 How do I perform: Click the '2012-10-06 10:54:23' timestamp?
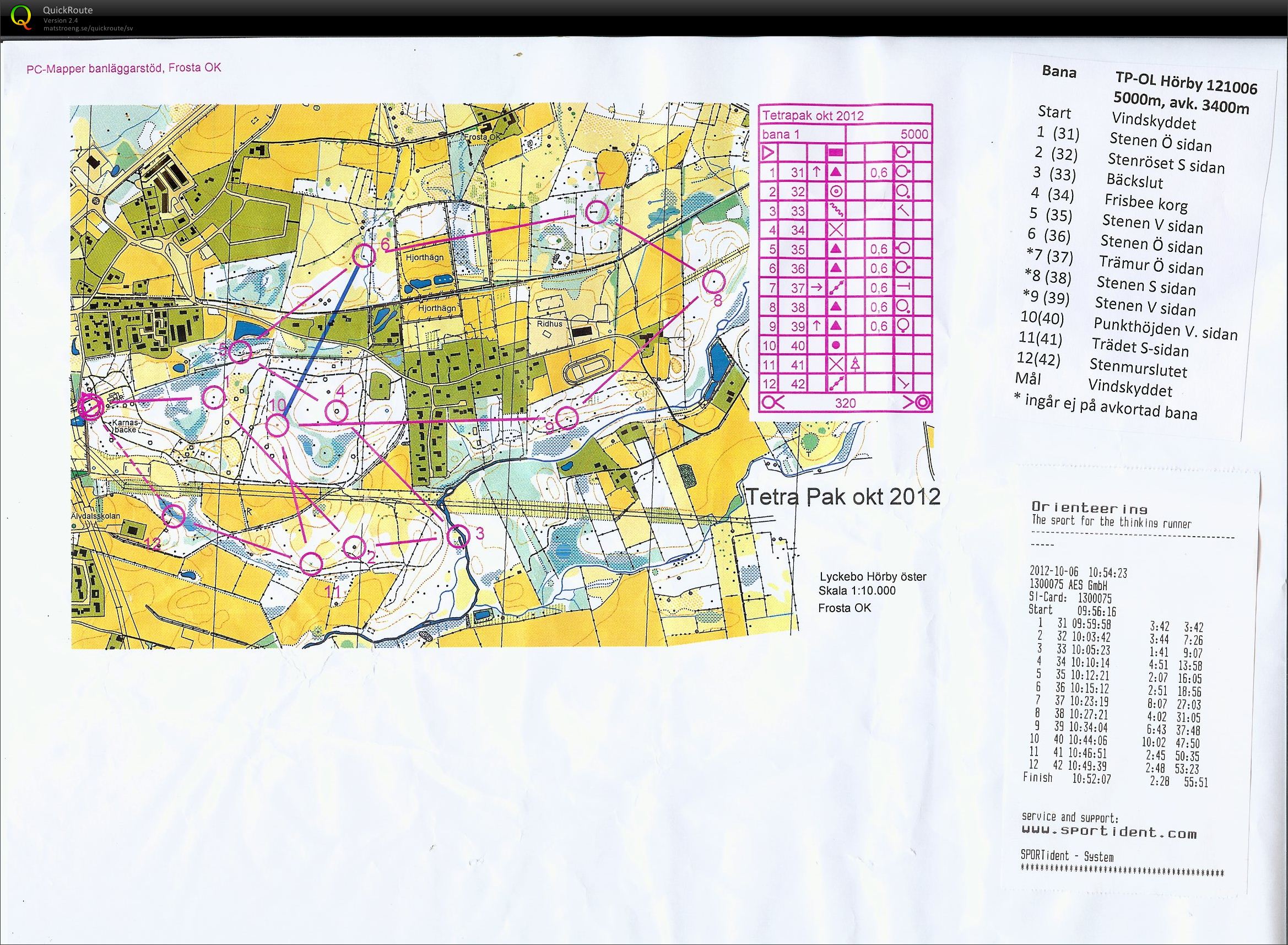click(x=1078, y=573)
